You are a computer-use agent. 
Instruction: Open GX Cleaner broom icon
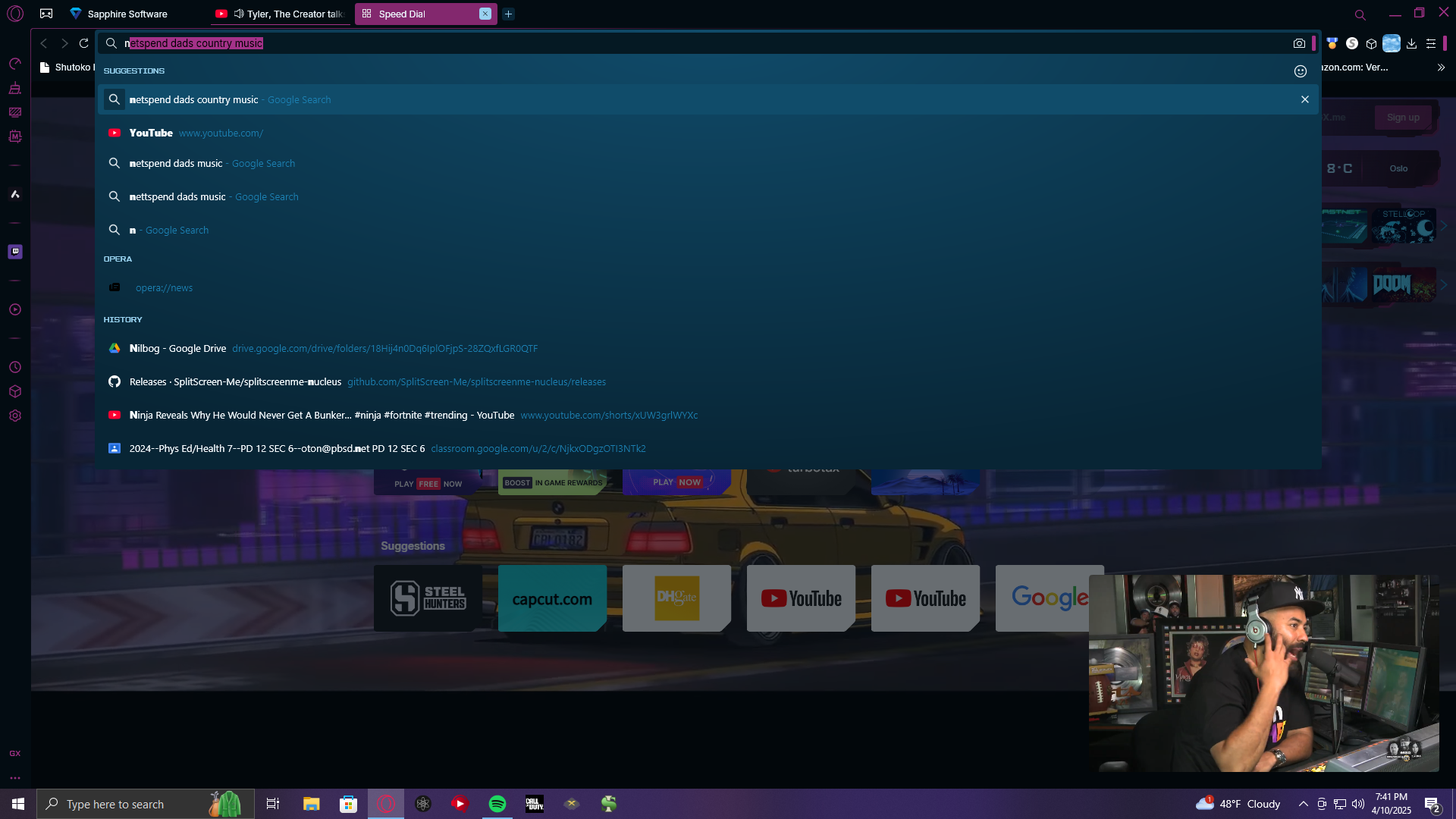[15, 89]
